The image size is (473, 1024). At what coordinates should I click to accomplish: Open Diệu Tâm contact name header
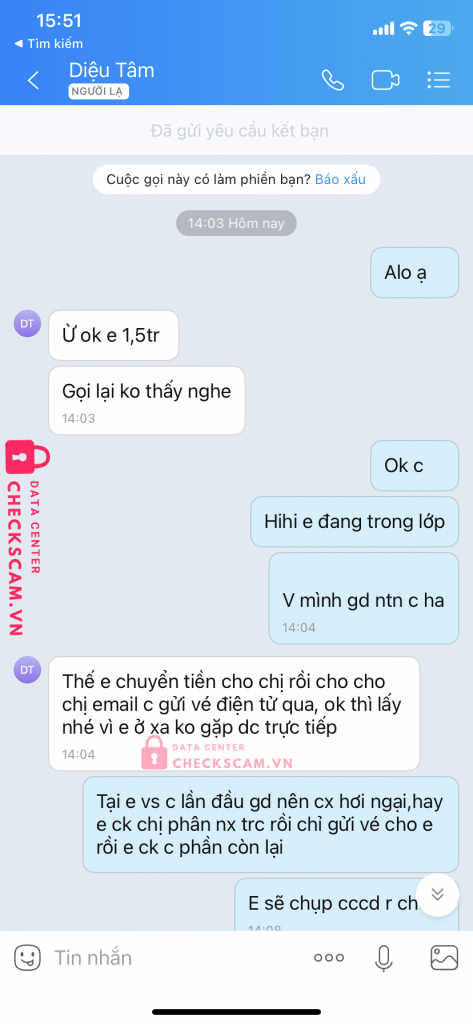[112, 70]
